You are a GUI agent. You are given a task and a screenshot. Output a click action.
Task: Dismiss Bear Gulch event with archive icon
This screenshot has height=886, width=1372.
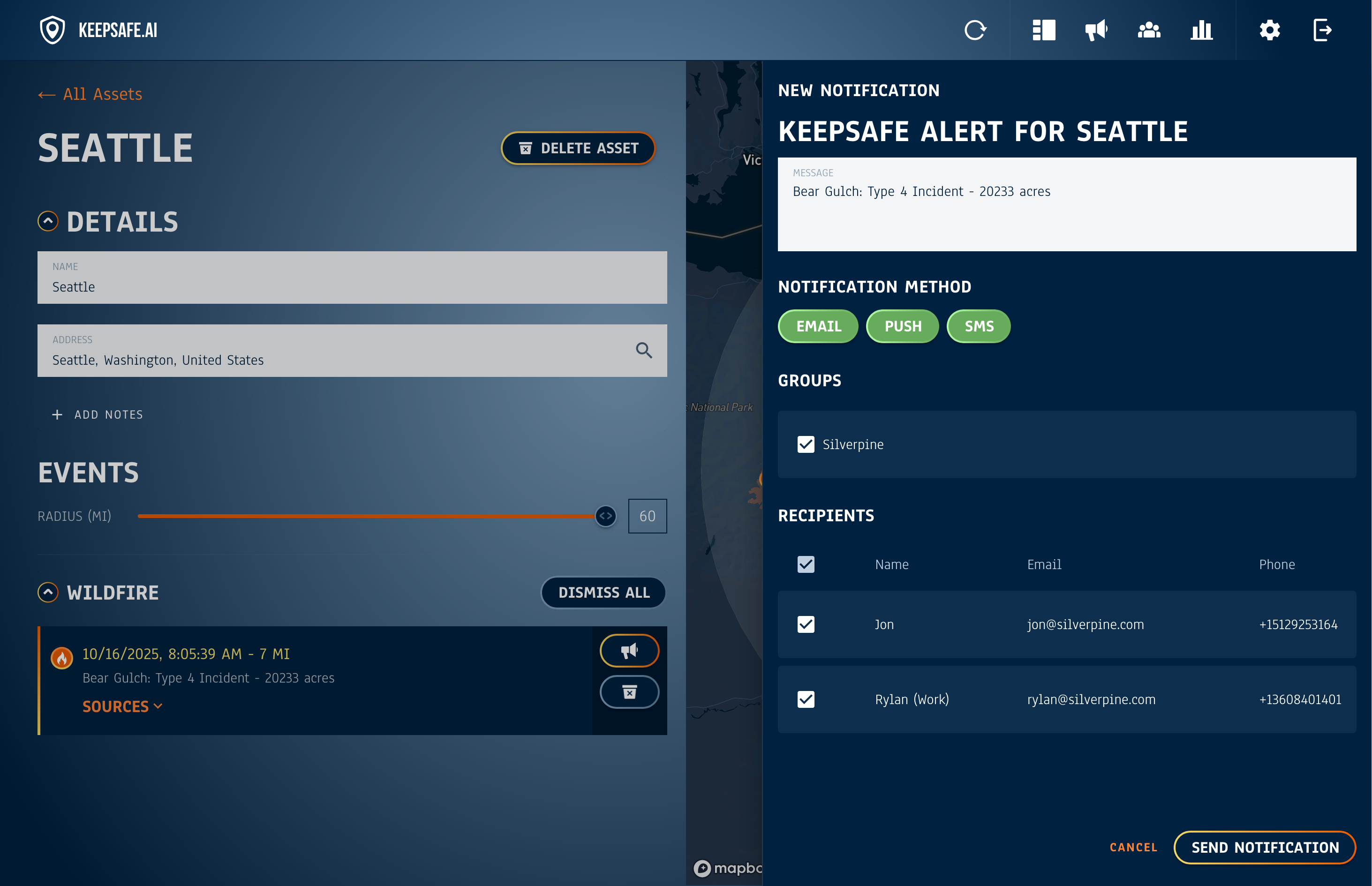pos(629,691)
